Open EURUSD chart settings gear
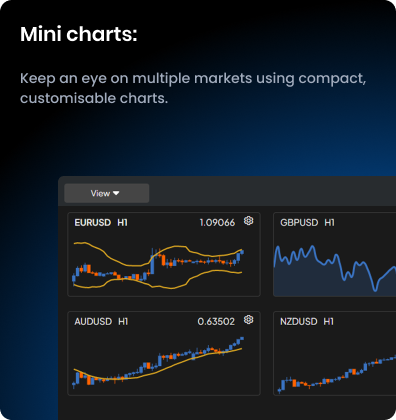This screenshot has height=420, width=396. (248, 221)
